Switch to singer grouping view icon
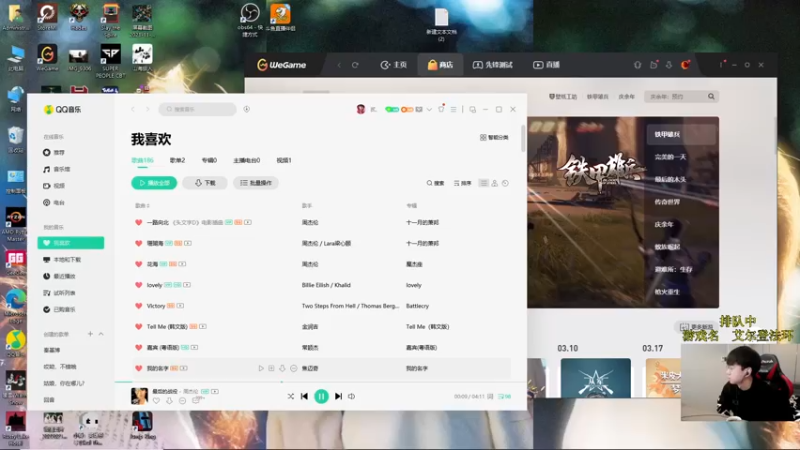Screen dimensions: 800x450 tap(494, 183)
